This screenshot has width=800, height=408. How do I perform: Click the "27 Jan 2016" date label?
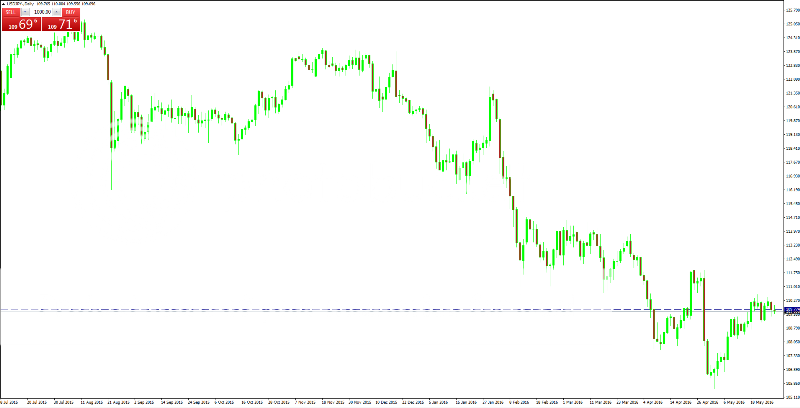[x=493, y=402]
